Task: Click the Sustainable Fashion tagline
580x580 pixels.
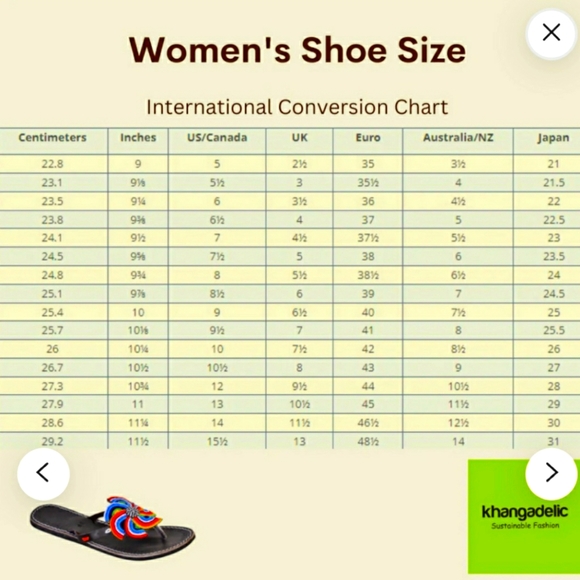Action: (x=525, y=526)
